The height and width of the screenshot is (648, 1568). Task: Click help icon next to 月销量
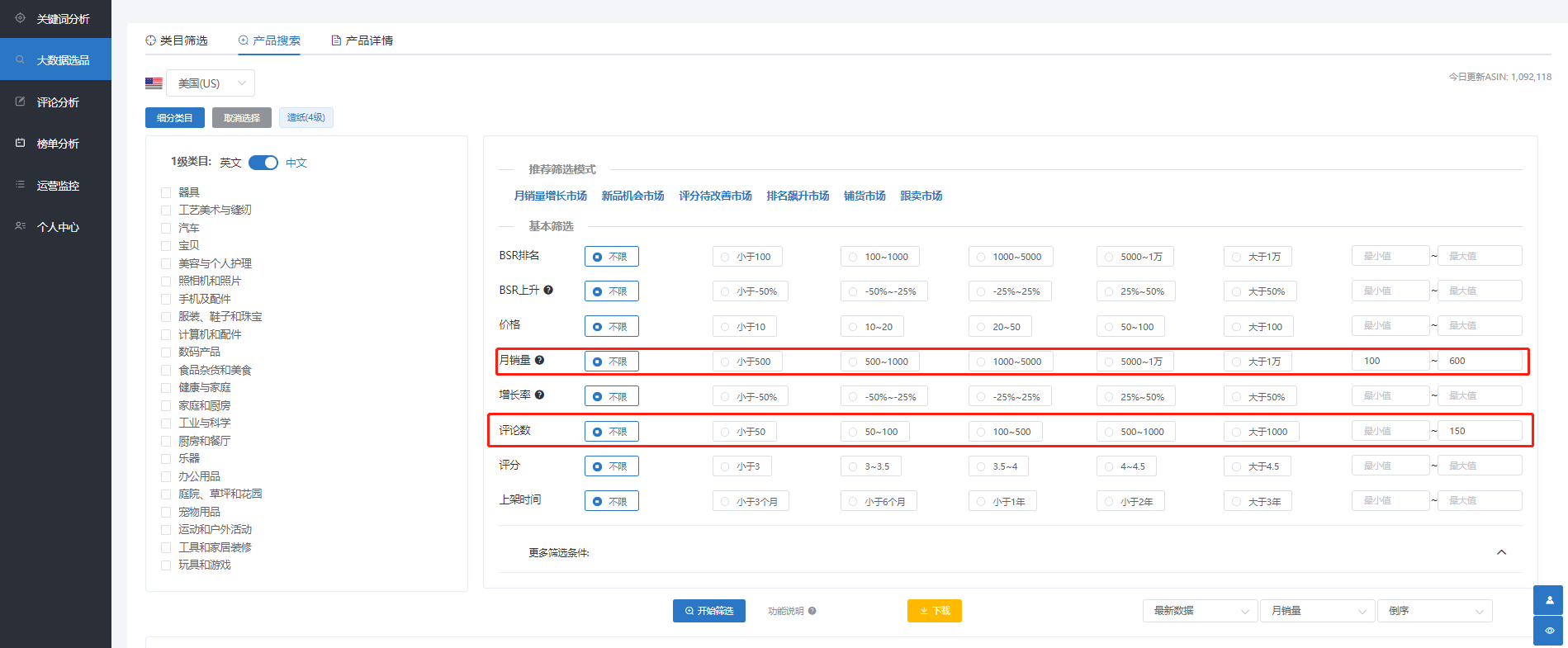[x=539, y=360]
